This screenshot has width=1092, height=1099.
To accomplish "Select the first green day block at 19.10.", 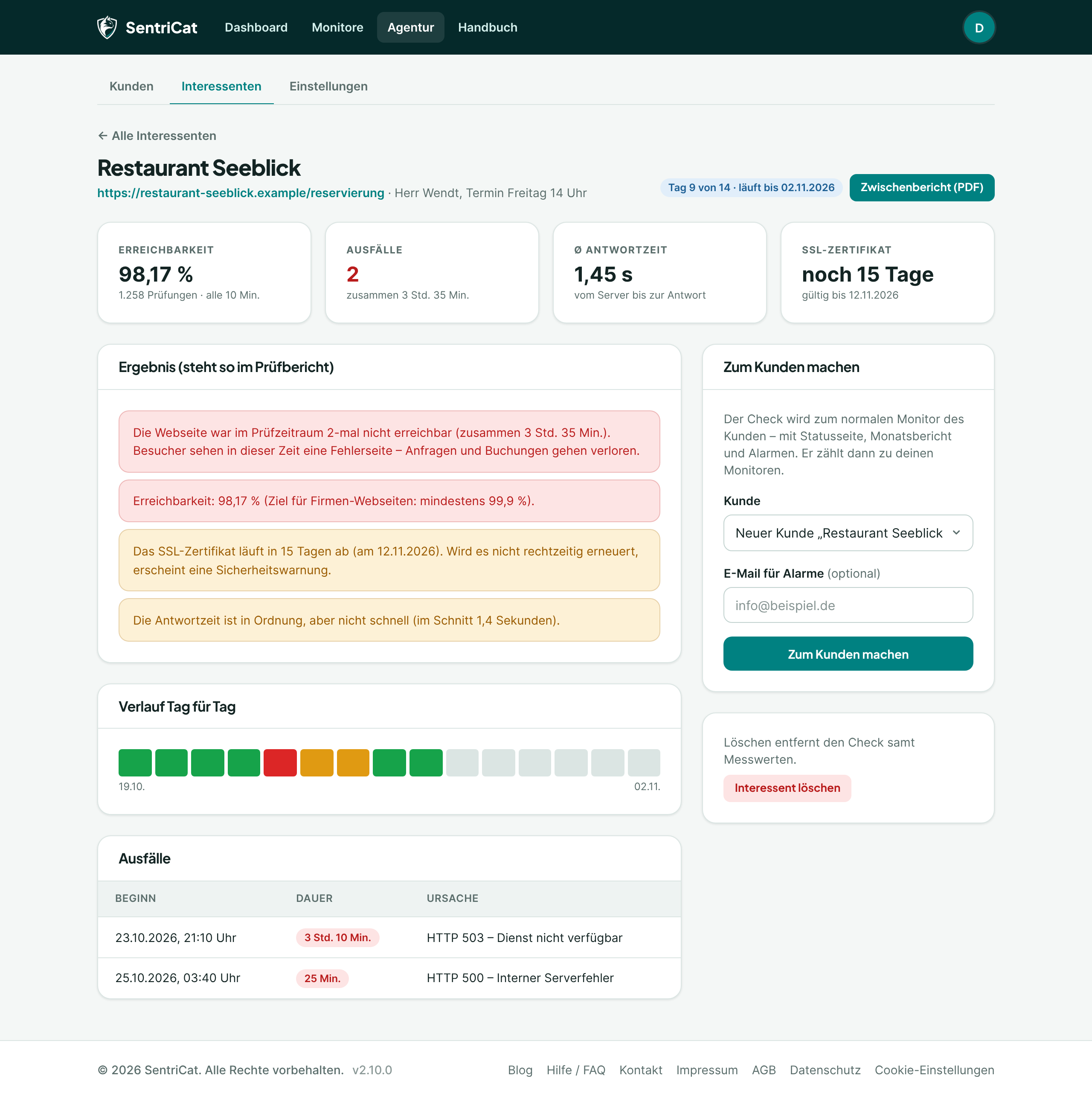I will coord(135,763).
